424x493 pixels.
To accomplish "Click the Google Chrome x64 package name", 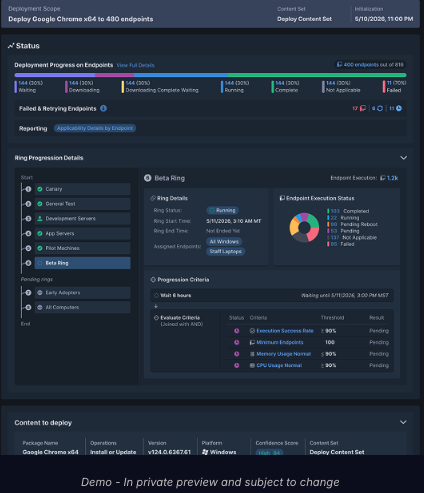I will [51, 452].
